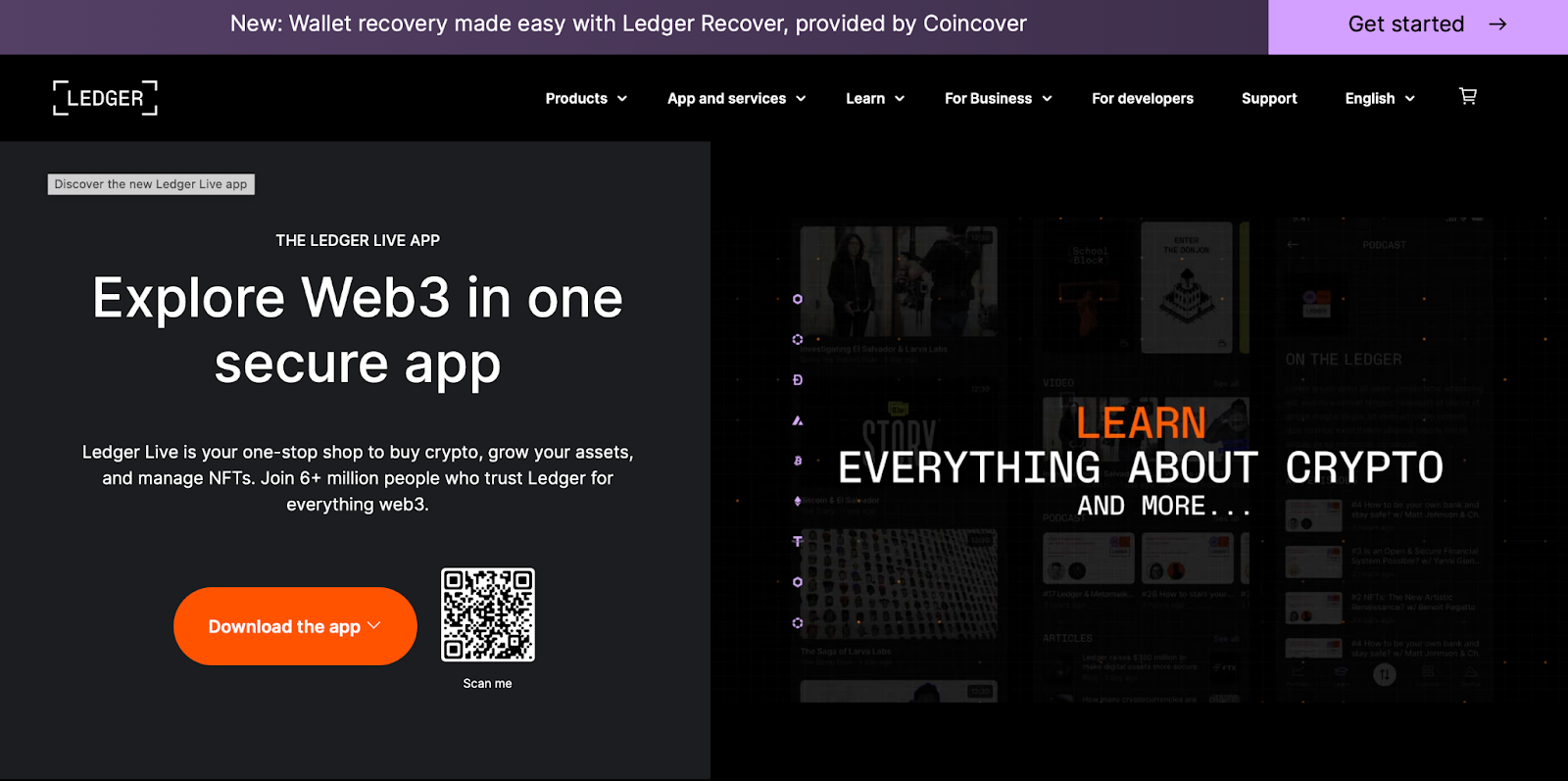
Task: Expand the Products menu
Action: point(586,98)
